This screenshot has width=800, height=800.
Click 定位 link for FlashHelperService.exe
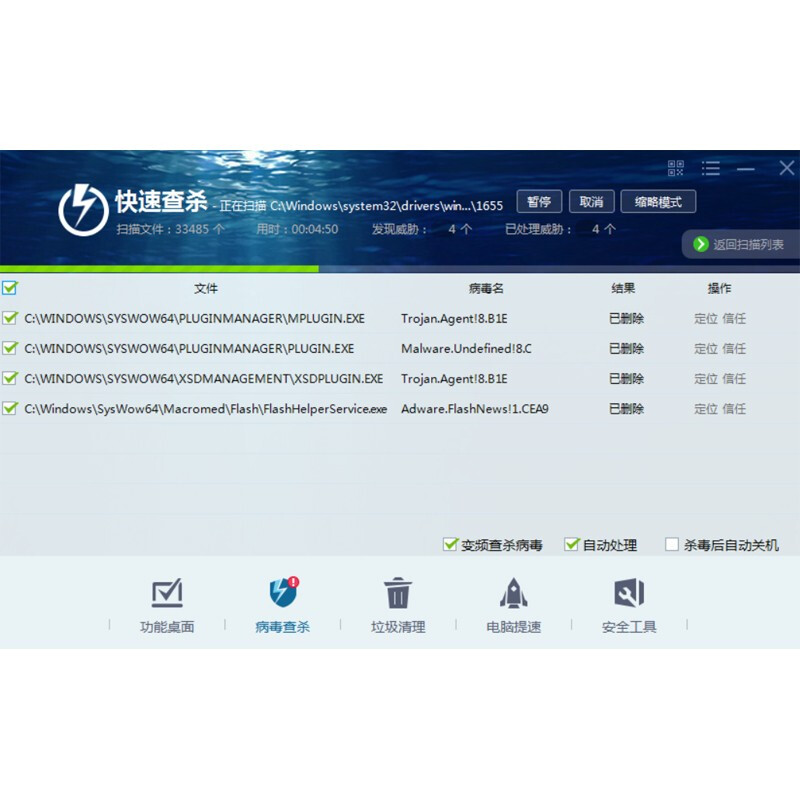tap(706, 409)
